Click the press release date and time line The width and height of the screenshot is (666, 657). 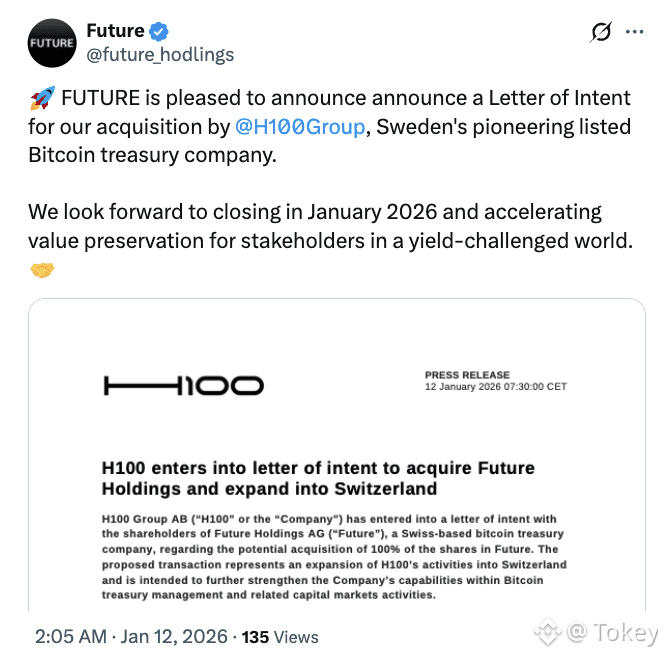[495, 387]
